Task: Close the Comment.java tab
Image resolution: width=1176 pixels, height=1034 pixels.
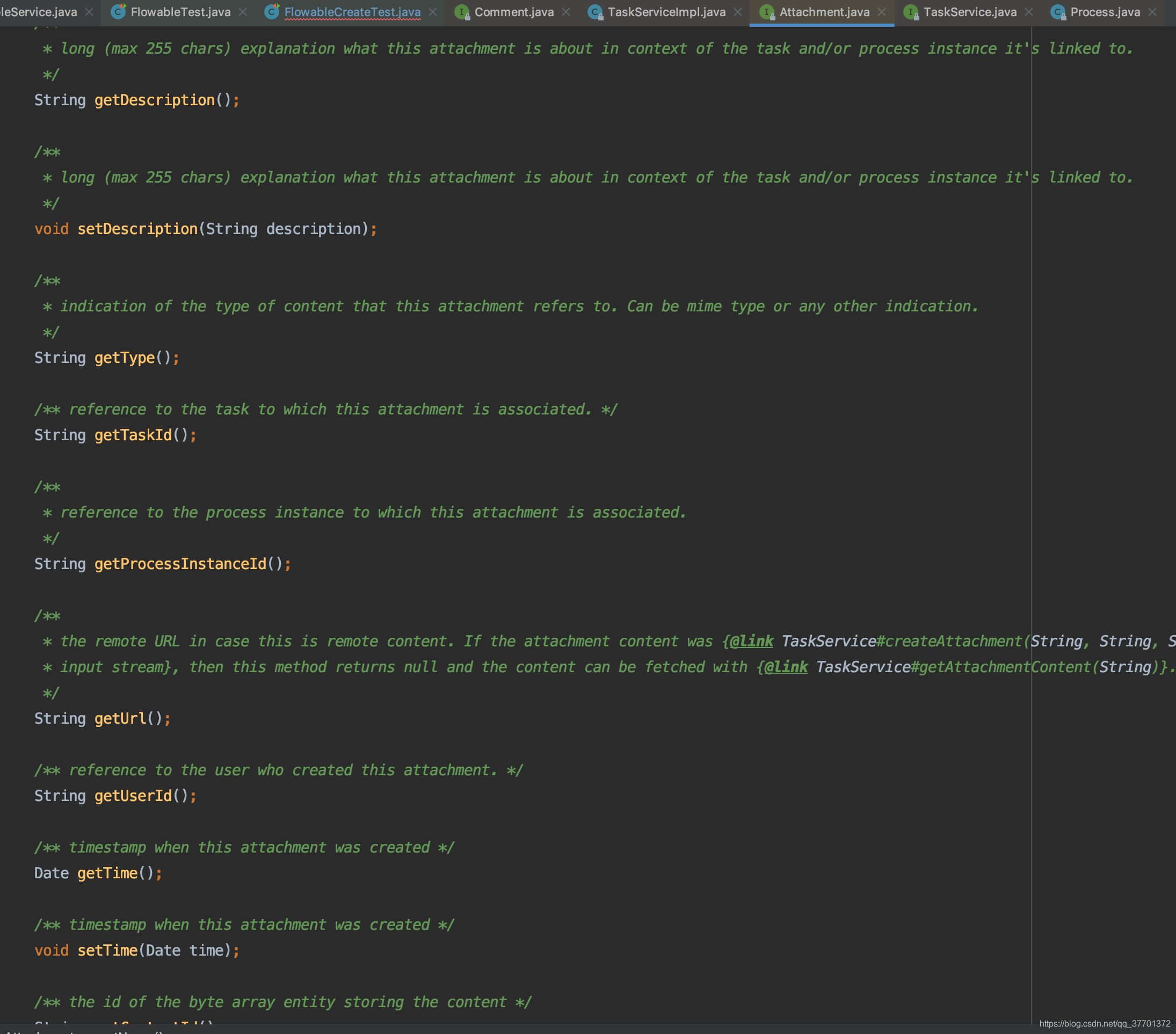Action: point(566,11)
